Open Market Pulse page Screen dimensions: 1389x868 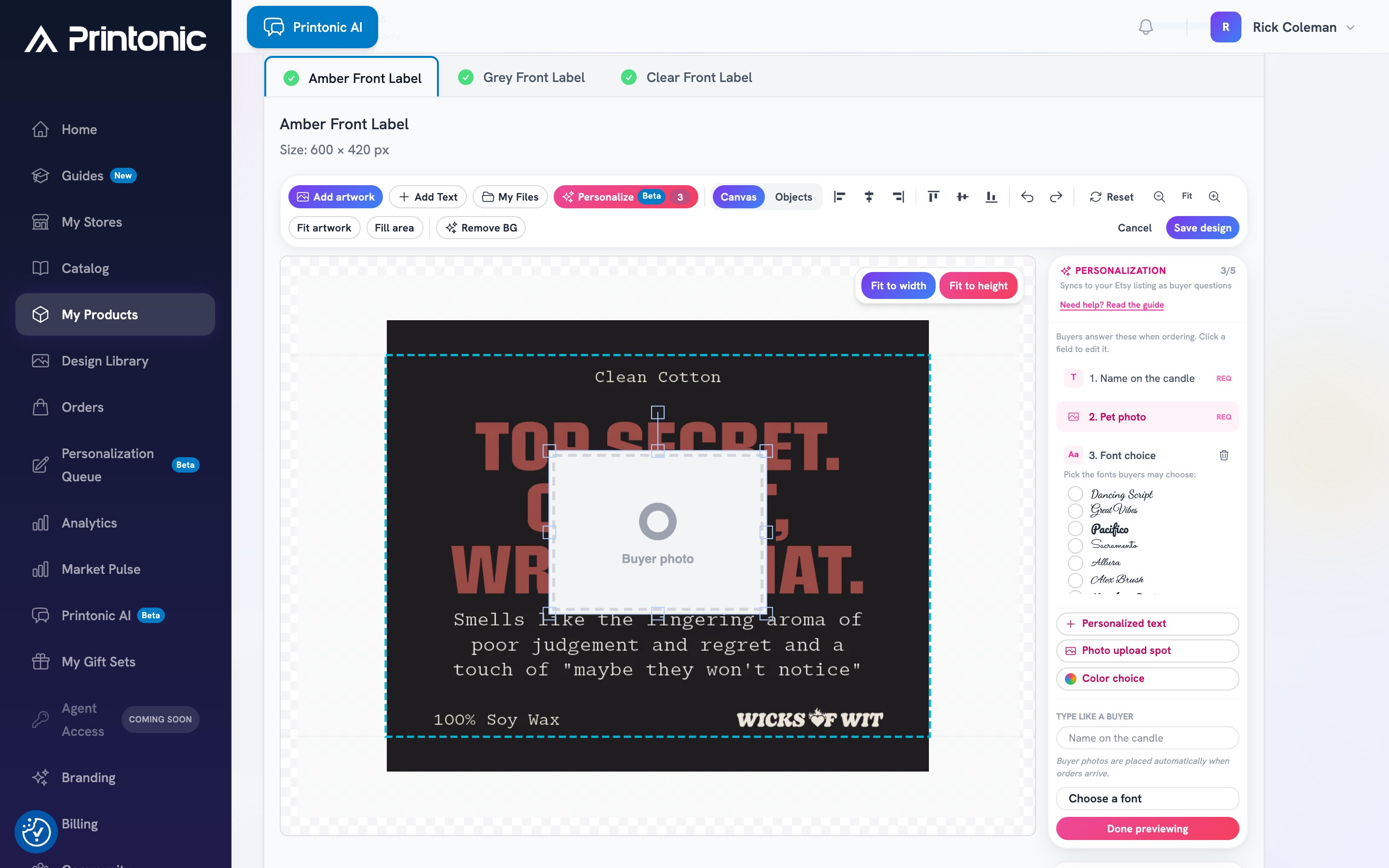click(x=115, y=570)
